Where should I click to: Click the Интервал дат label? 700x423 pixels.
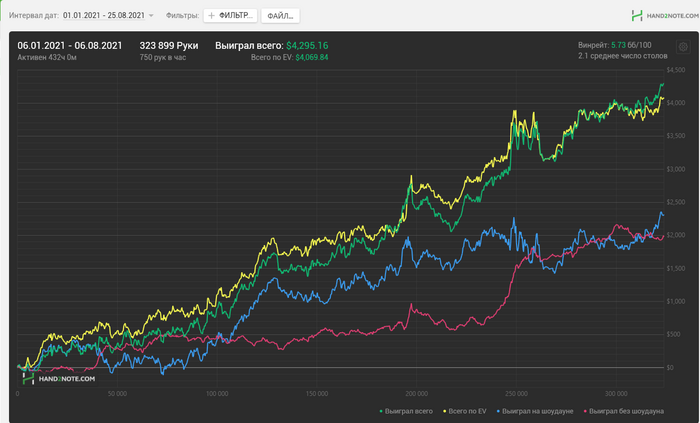coord(34,16)
